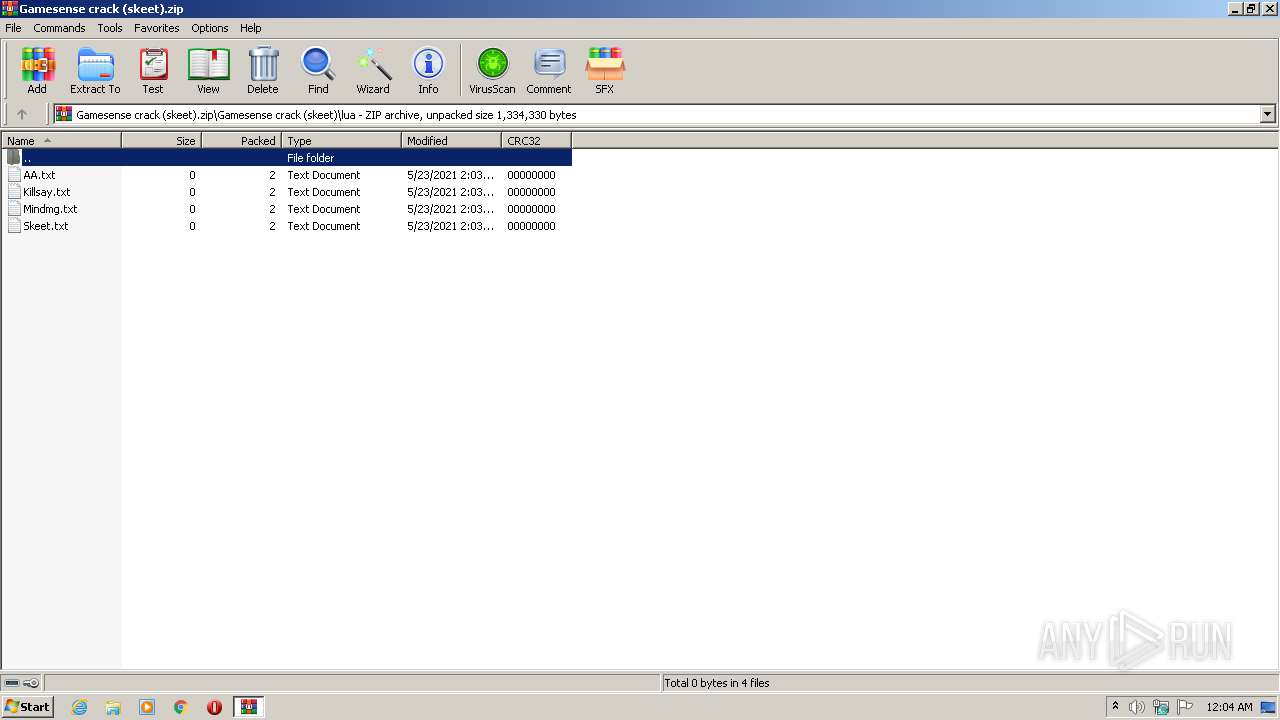Image resolution: width=1280 pixels, height=720 pixels.
Task: Select the AA.txt file name
Action: [39, 175]
